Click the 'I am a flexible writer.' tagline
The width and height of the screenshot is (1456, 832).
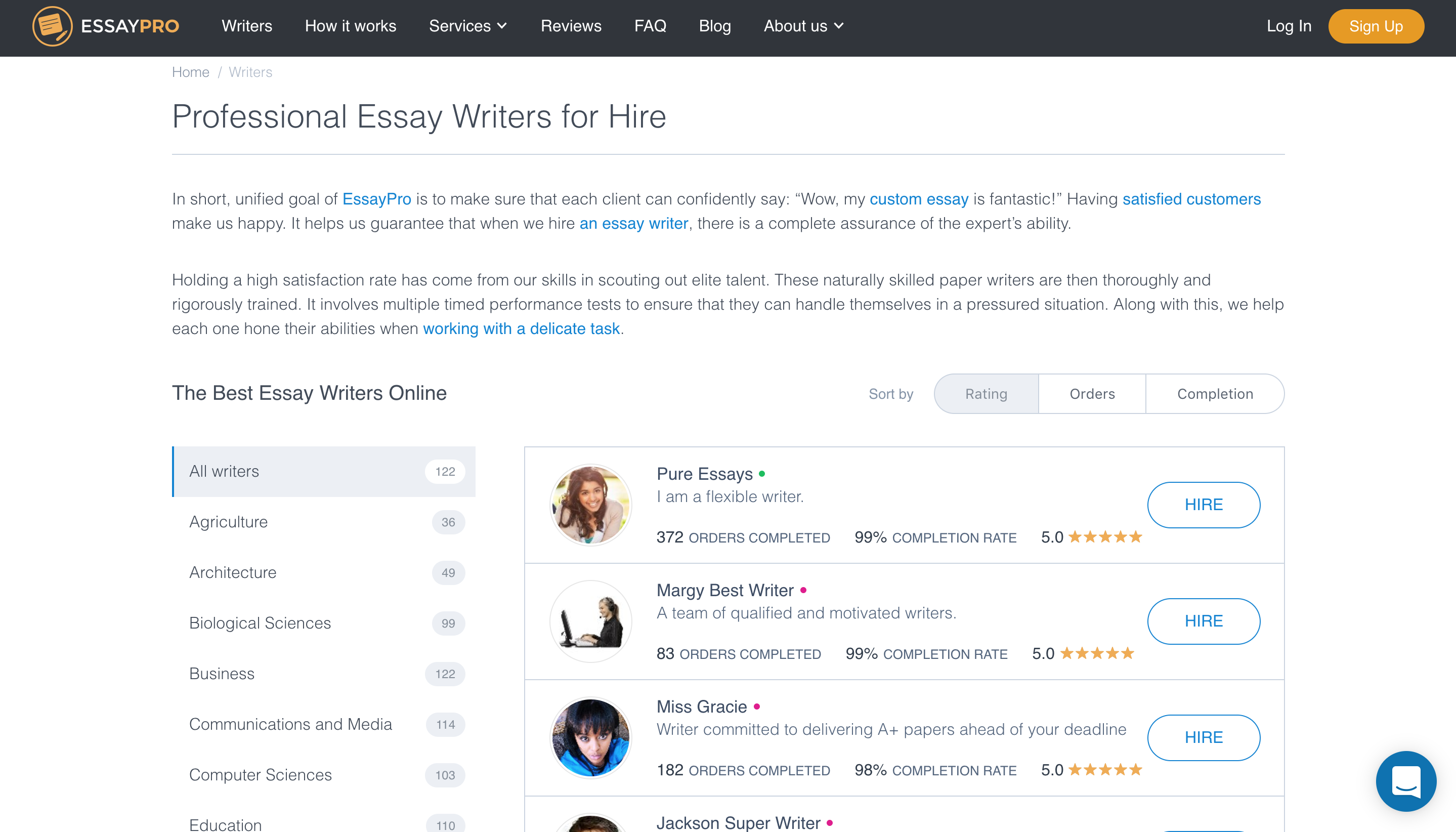730,496
